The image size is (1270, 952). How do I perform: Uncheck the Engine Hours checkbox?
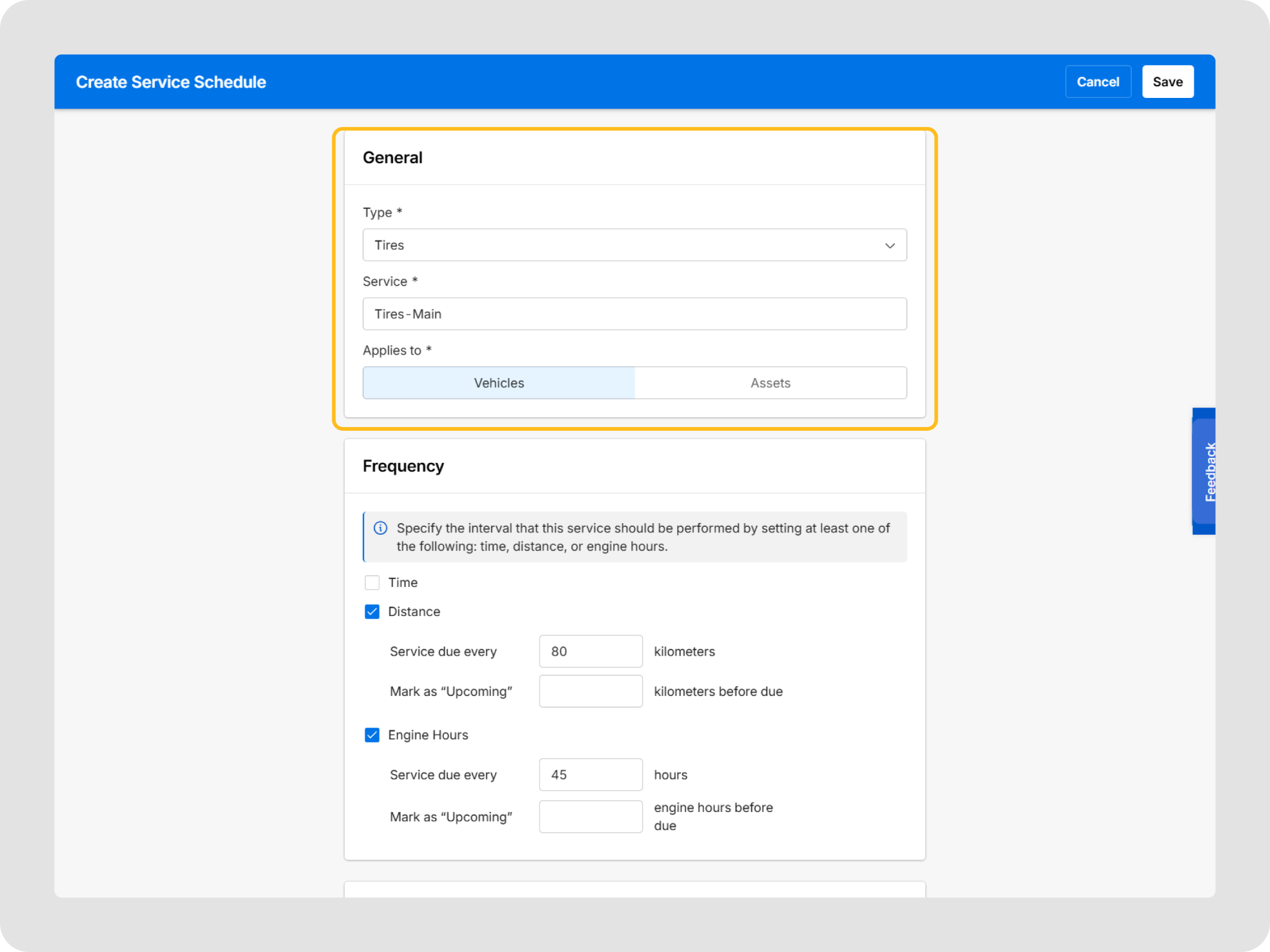click(372, 735)
